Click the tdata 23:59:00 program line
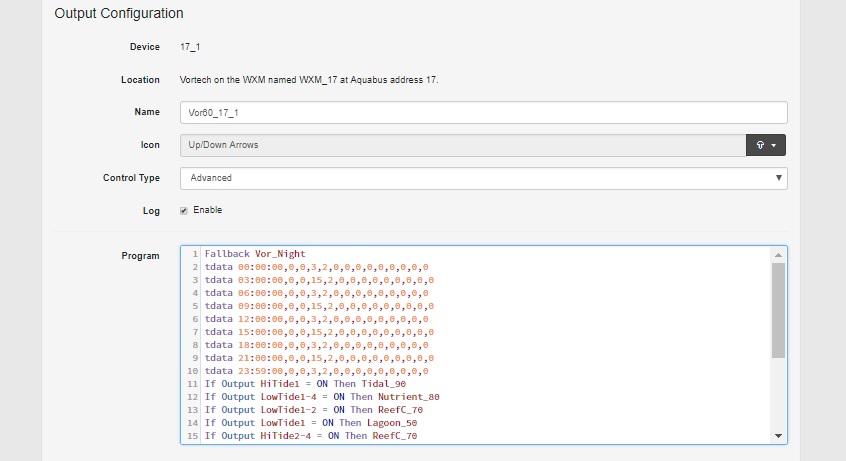Viewport: 846px width, 461px height. 316,371
